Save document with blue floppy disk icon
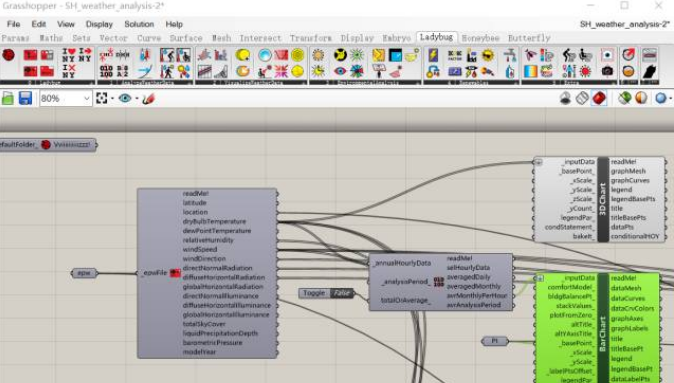The width and height of the screenshot is (674, 383). (25, 98)
